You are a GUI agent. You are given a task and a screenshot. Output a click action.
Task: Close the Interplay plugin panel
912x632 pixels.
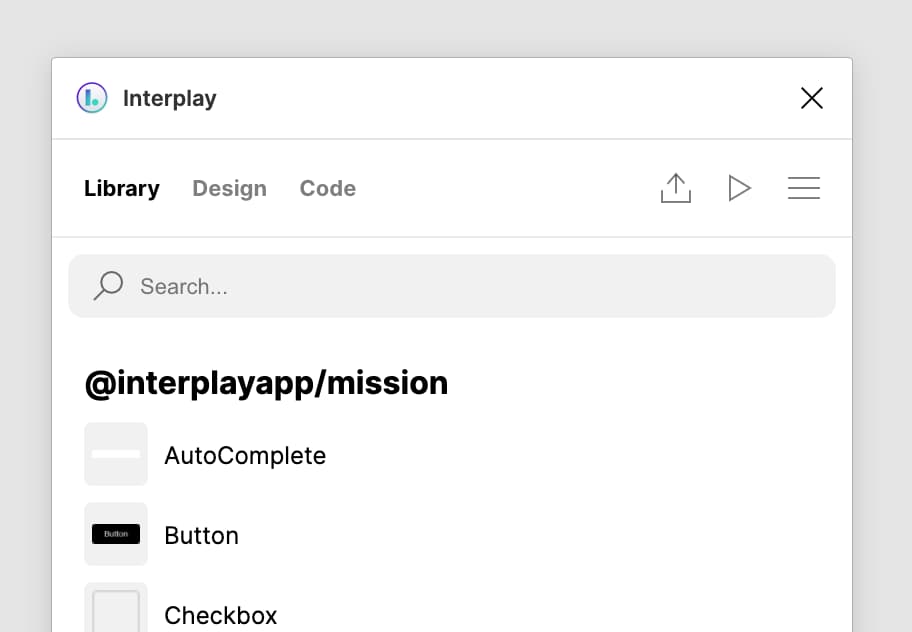(811, 98)
